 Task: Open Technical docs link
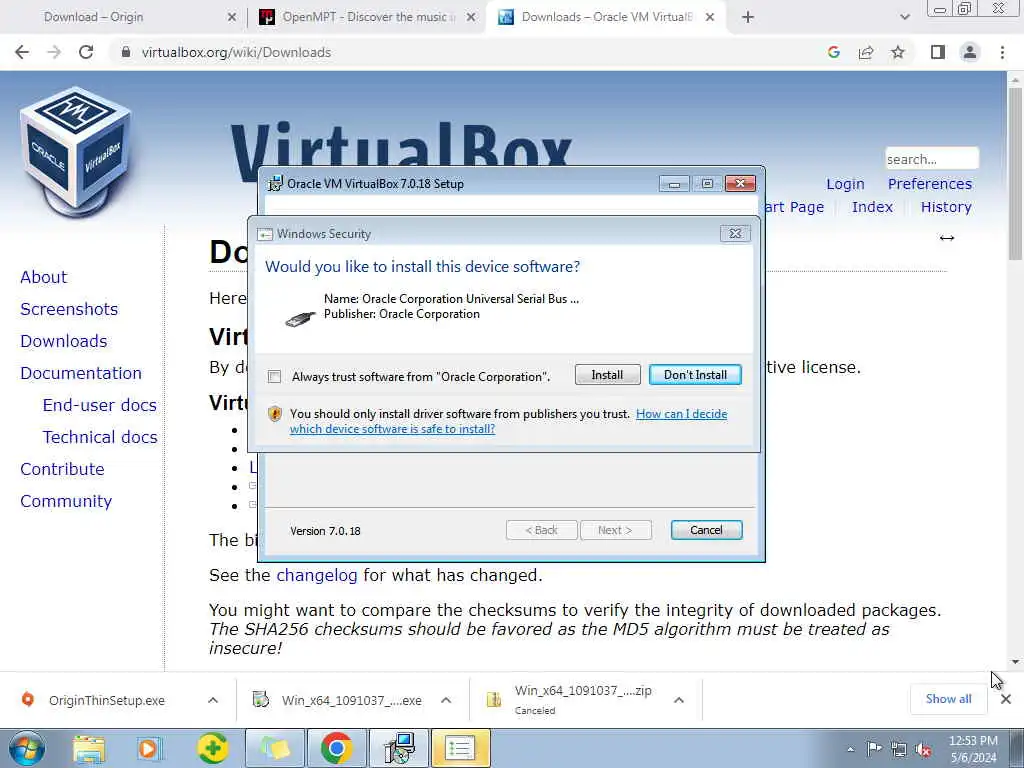(100, 437)
